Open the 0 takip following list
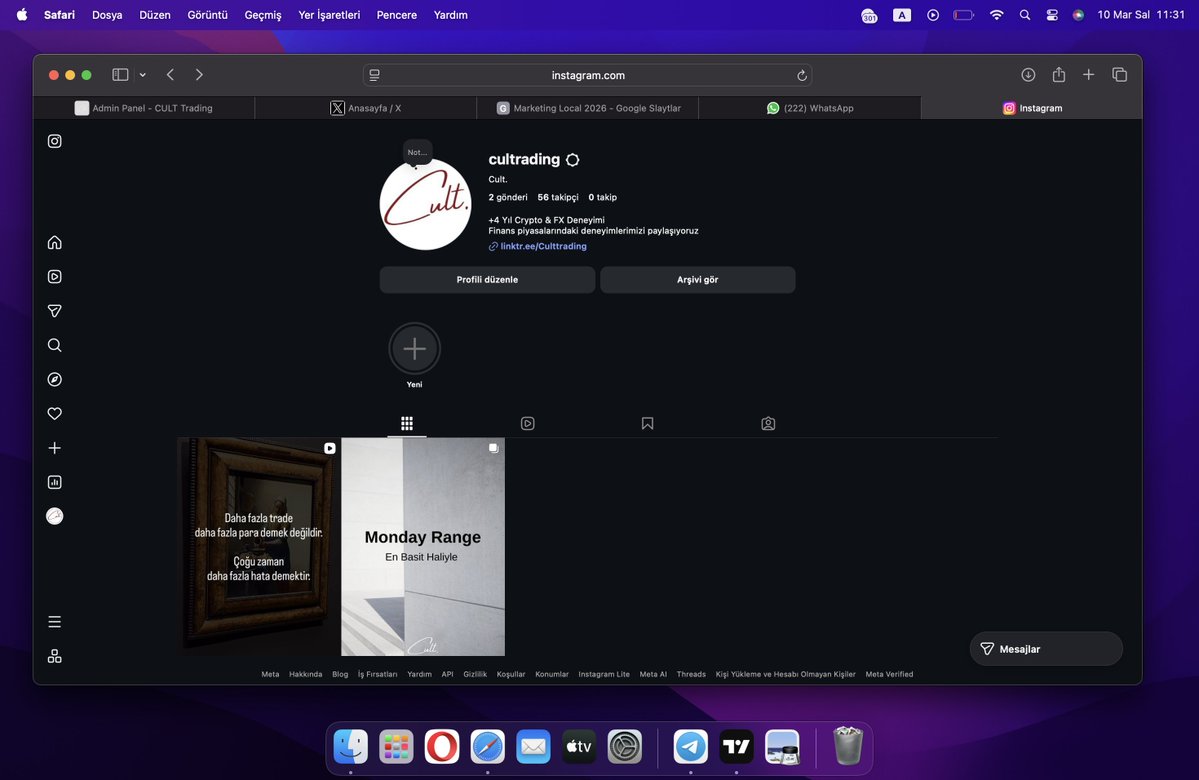The height and width of the screenshot is (780, 1199). [603, 197]
